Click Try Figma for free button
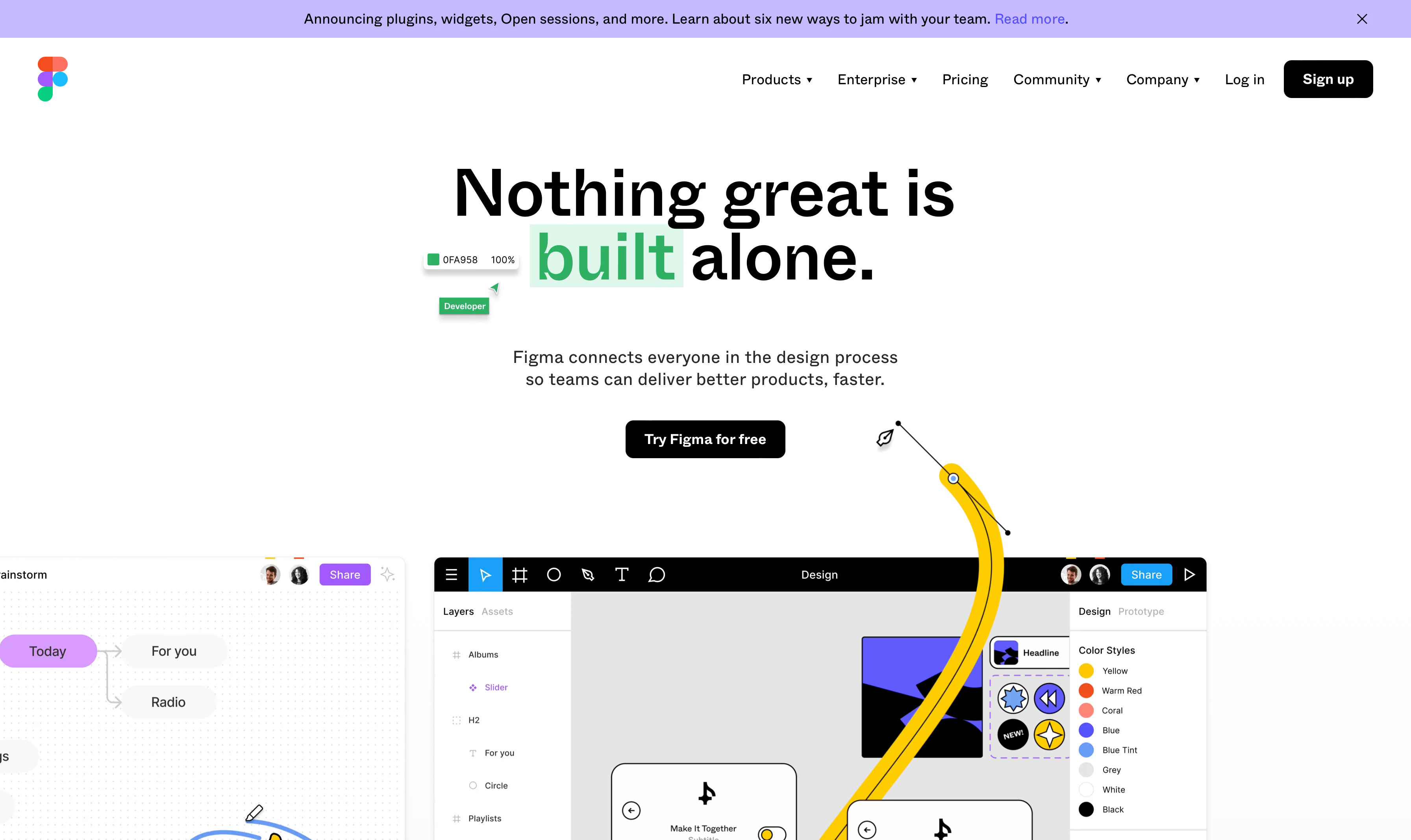Viewport: 1411px width, 840px height. (706, 438)
